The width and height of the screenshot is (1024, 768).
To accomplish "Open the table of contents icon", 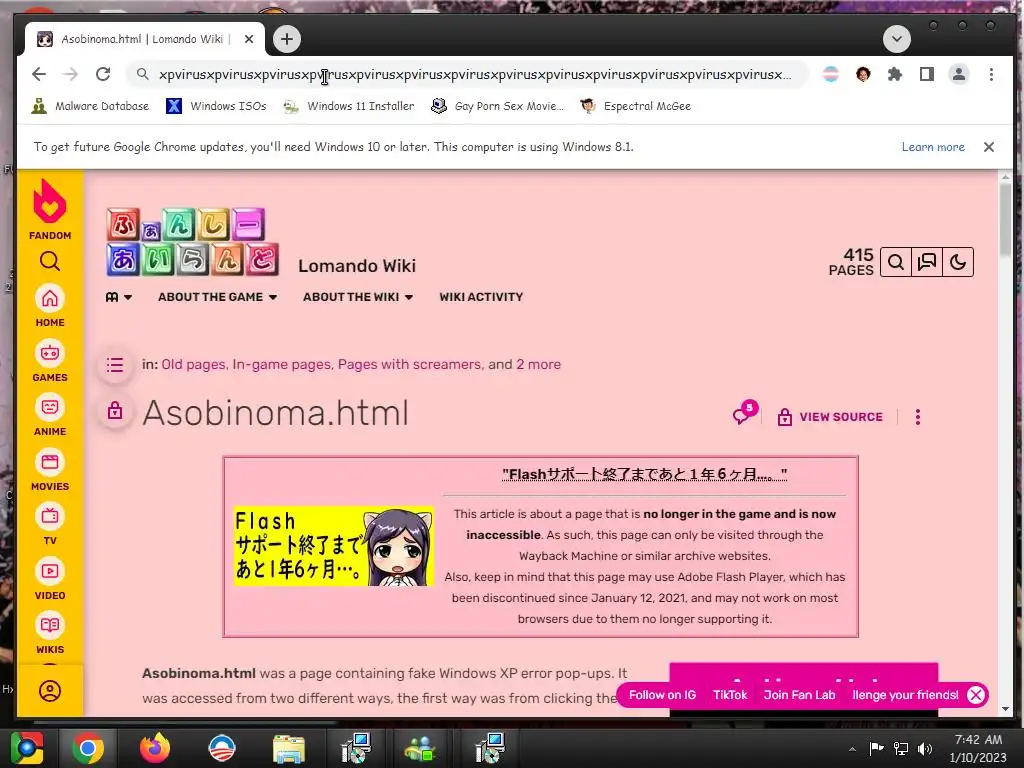I will [115, 364].
